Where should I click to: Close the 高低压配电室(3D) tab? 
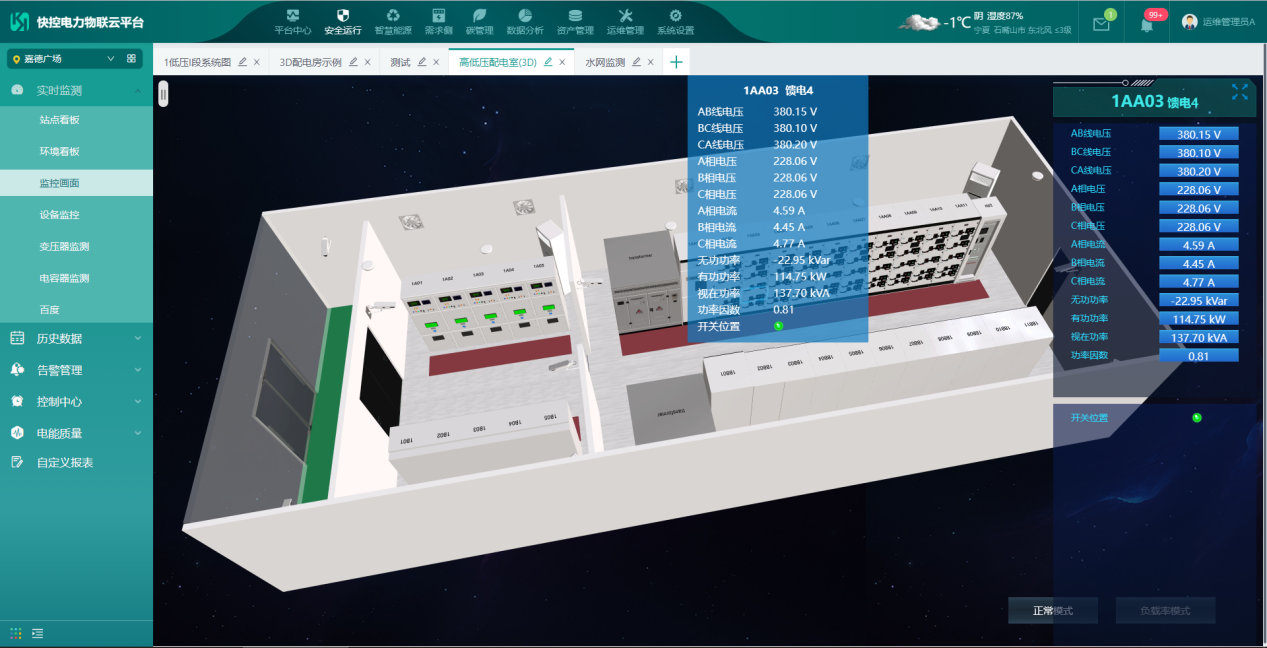coord(563,62)
